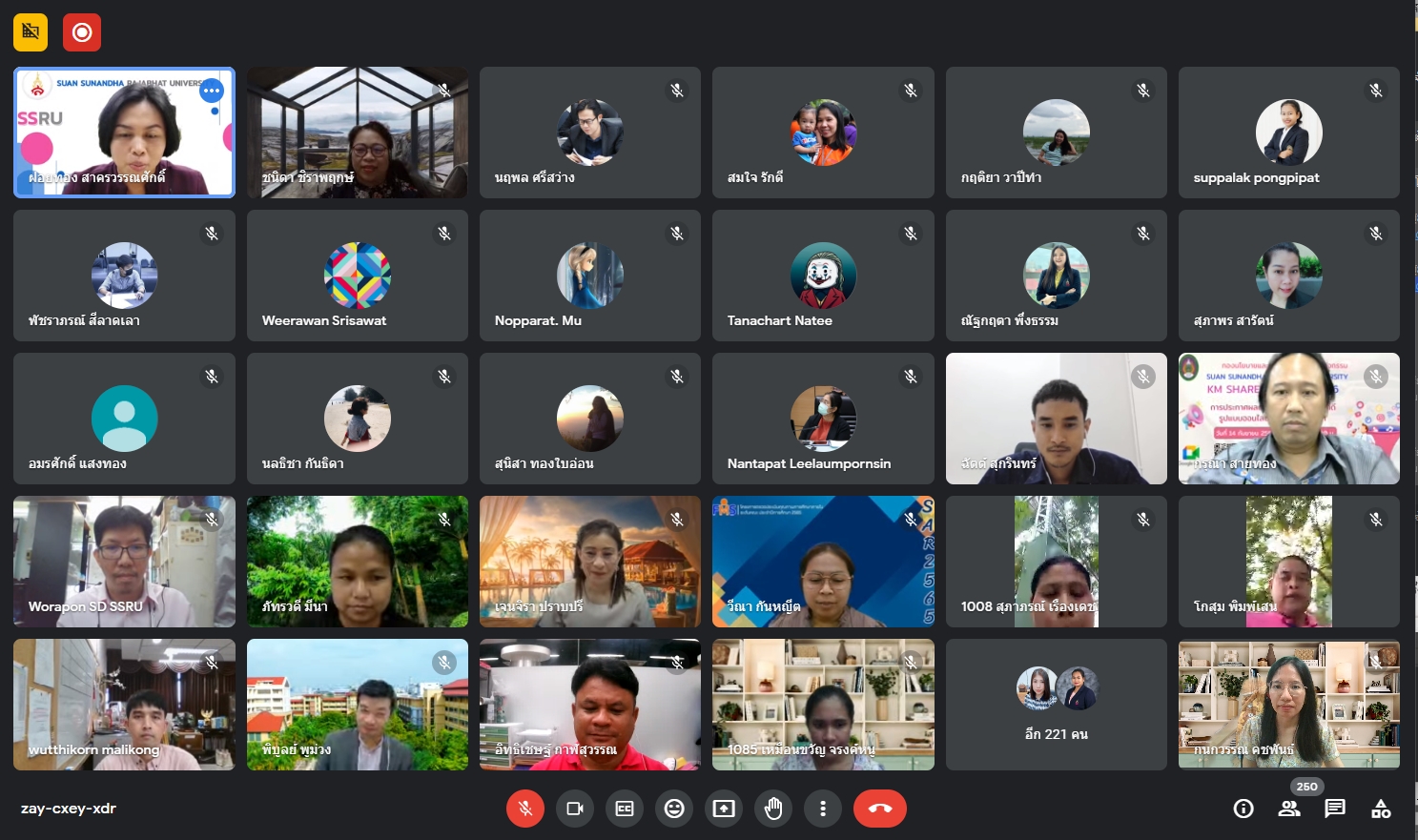Open the emoji reactions button

(674, 809)
